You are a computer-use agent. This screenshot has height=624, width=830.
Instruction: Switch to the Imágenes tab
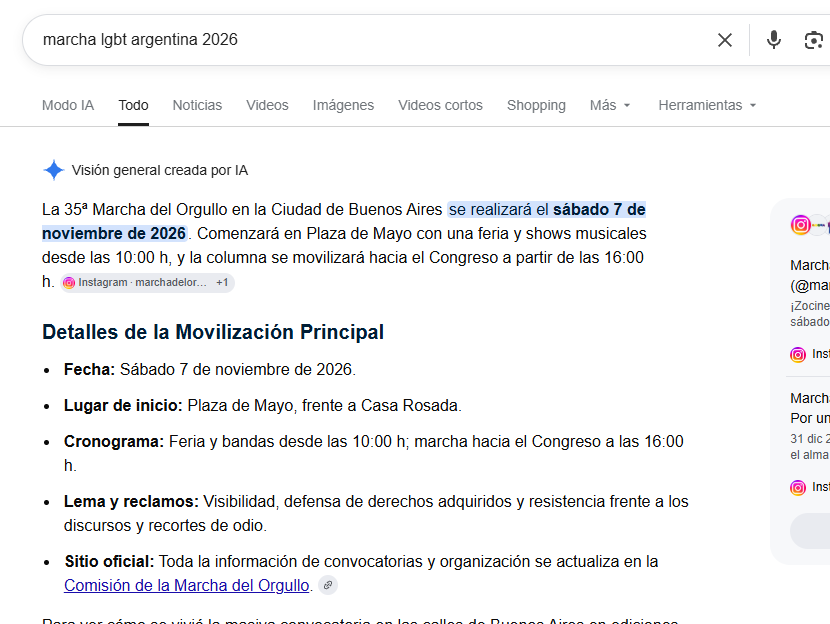344,105
